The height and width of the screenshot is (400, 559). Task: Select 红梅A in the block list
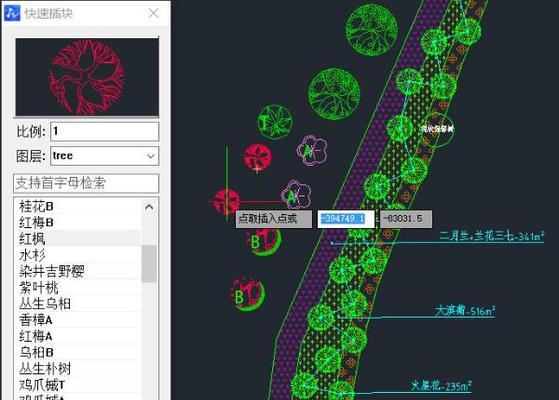(x=78, y=336)
